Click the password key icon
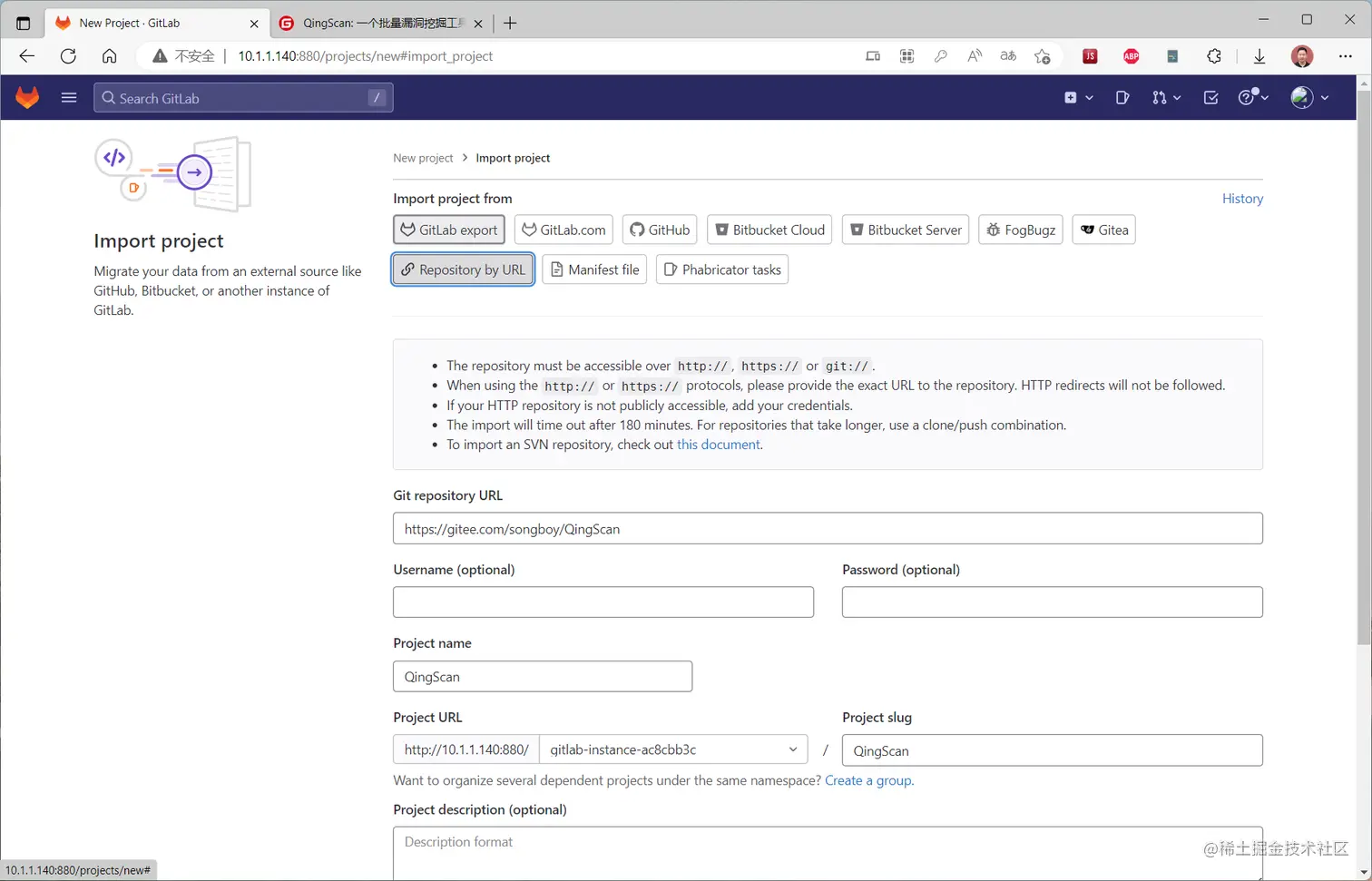1372x881 pixels. tap(941, 56)
